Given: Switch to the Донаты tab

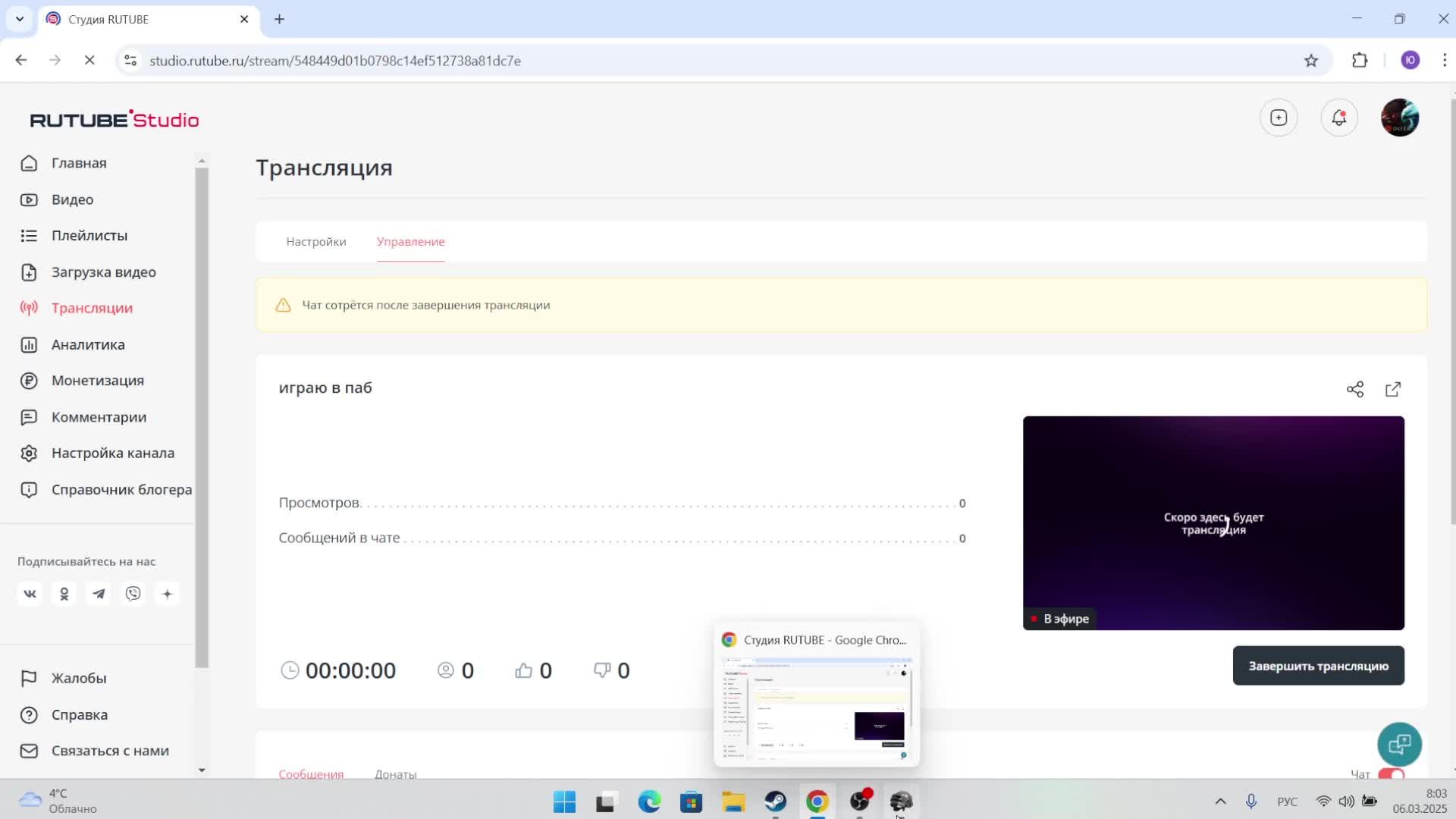Looking at the screenshot, I should coord(395,774).
